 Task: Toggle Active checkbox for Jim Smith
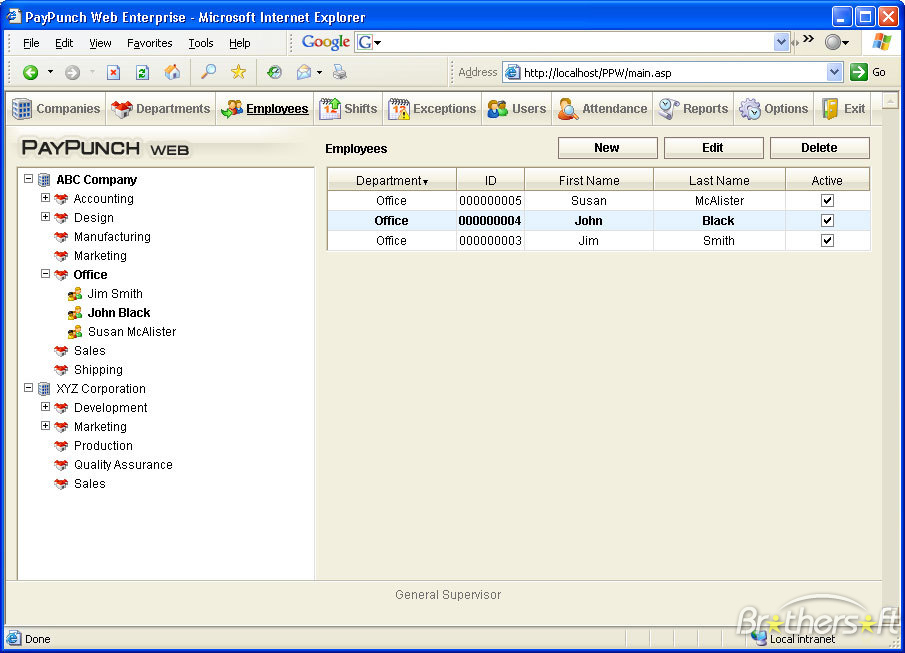point(827,240)
